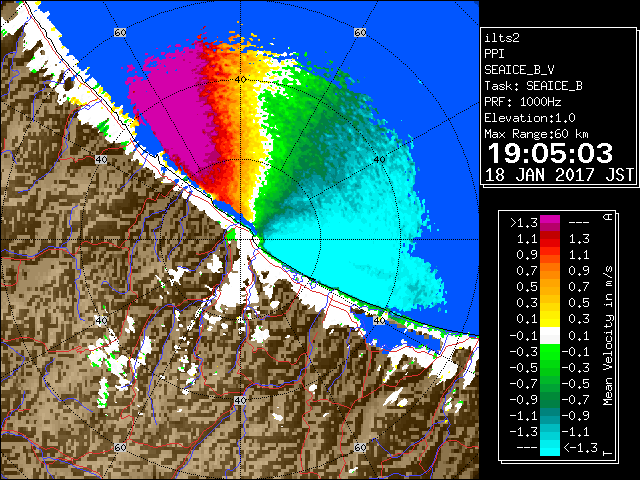640x480 pixels.
Task: Pick the magenta swatch in velocity legend
Action: point(550,220)
